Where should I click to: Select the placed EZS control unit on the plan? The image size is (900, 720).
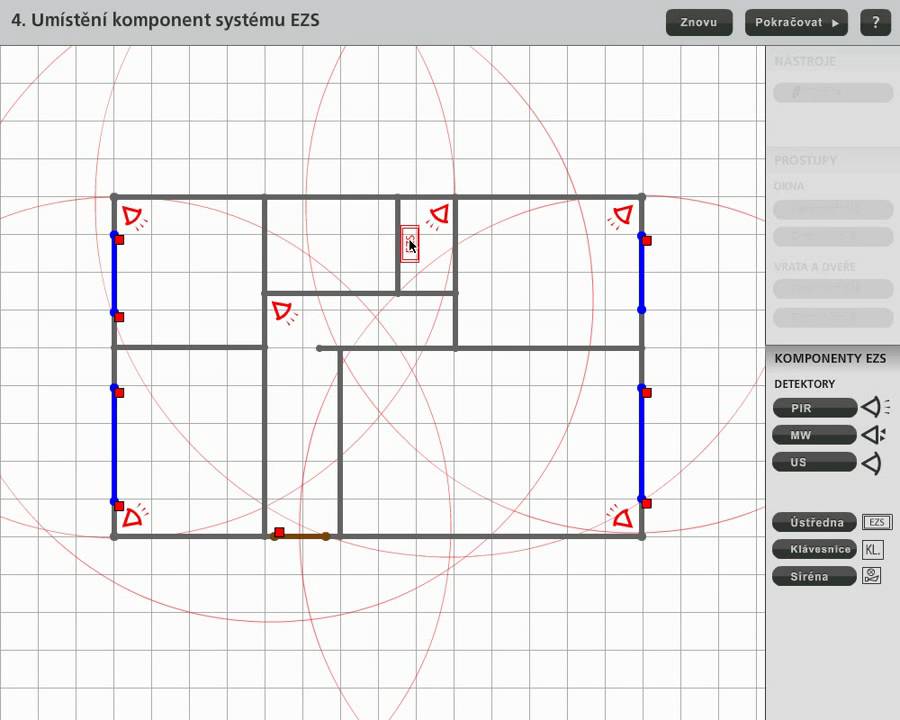click(410, 244)
